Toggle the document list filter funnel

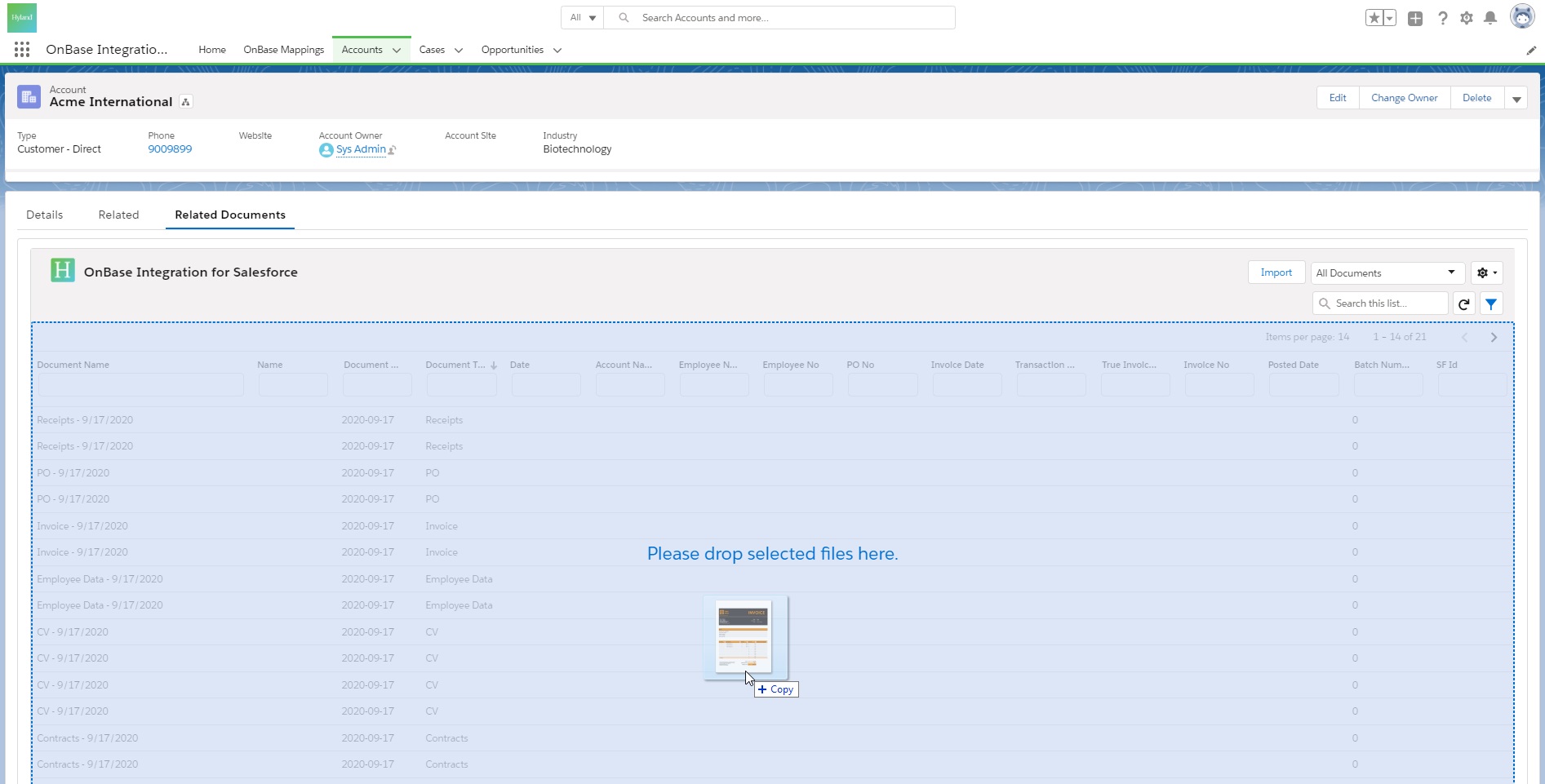point(1491,303)
